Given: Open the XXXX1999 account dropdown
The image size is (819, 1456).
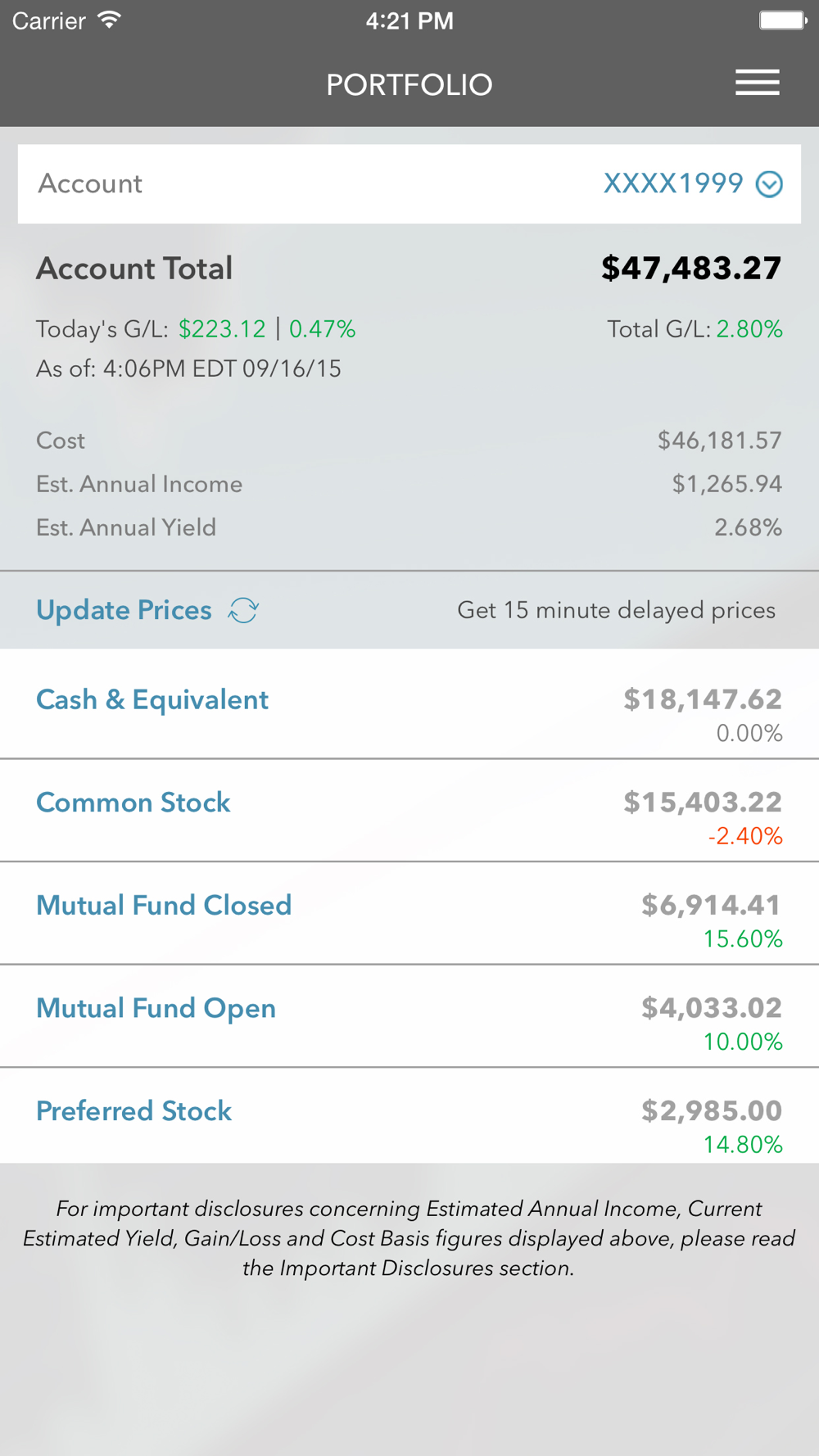Looking at the screenshot, I should tap(673, 183).
